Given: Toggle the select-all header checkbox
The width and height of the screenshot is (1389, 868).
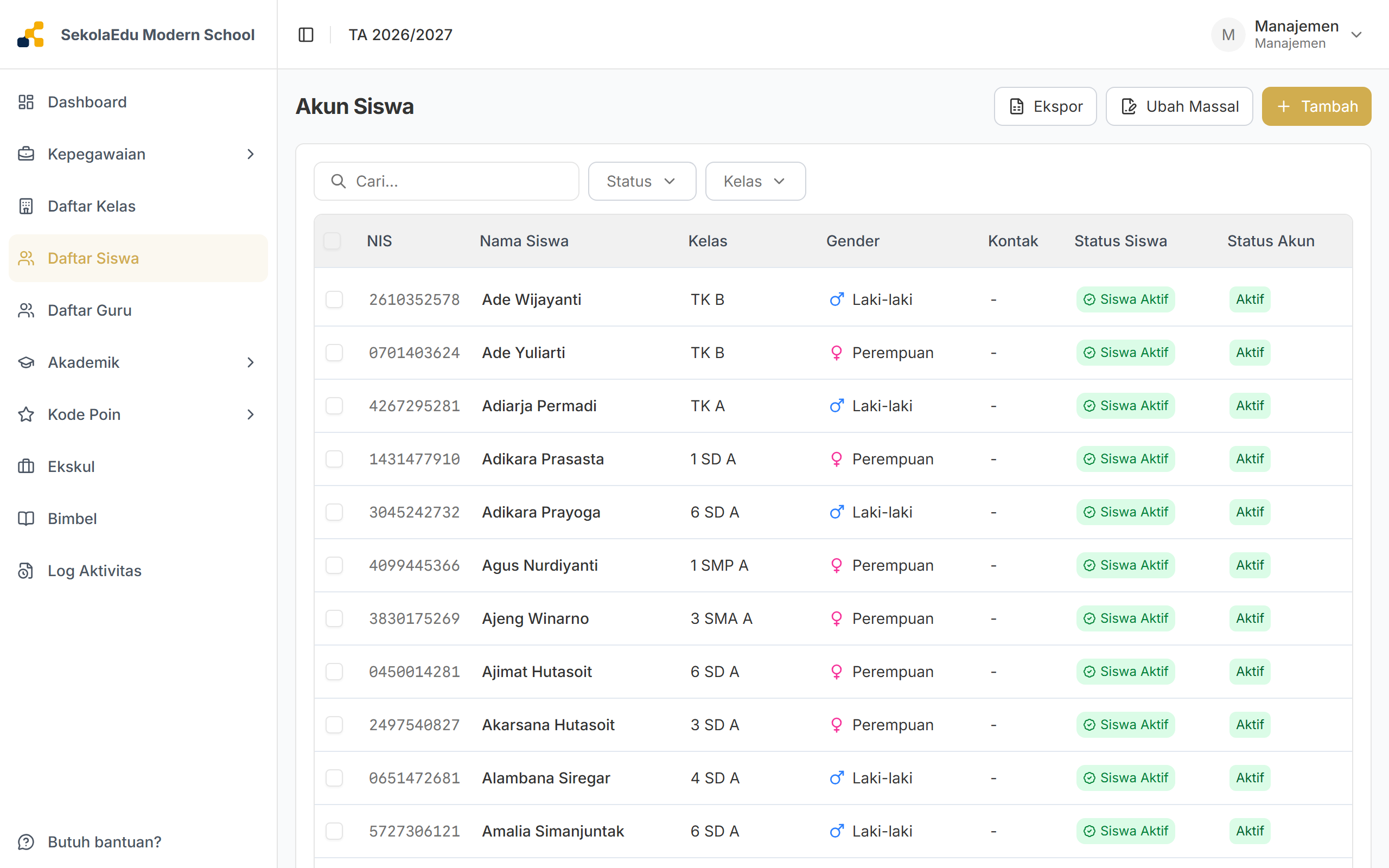Looking at the screenshot, I should pos(332,240).
